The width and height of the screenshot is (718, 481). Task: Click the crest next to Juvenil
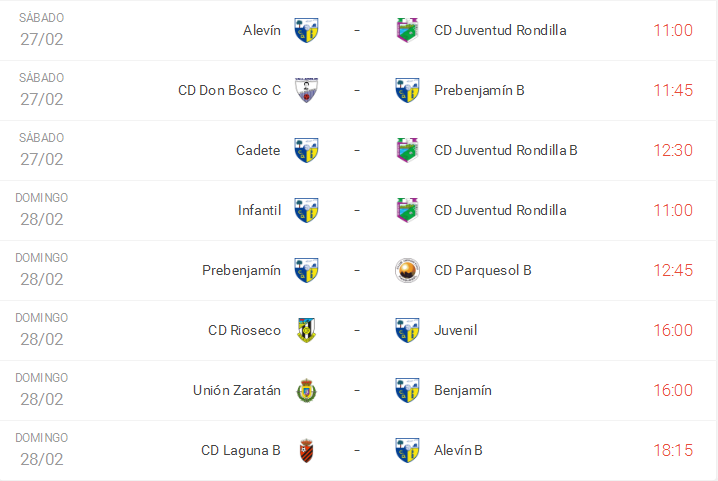click(407, 330)
